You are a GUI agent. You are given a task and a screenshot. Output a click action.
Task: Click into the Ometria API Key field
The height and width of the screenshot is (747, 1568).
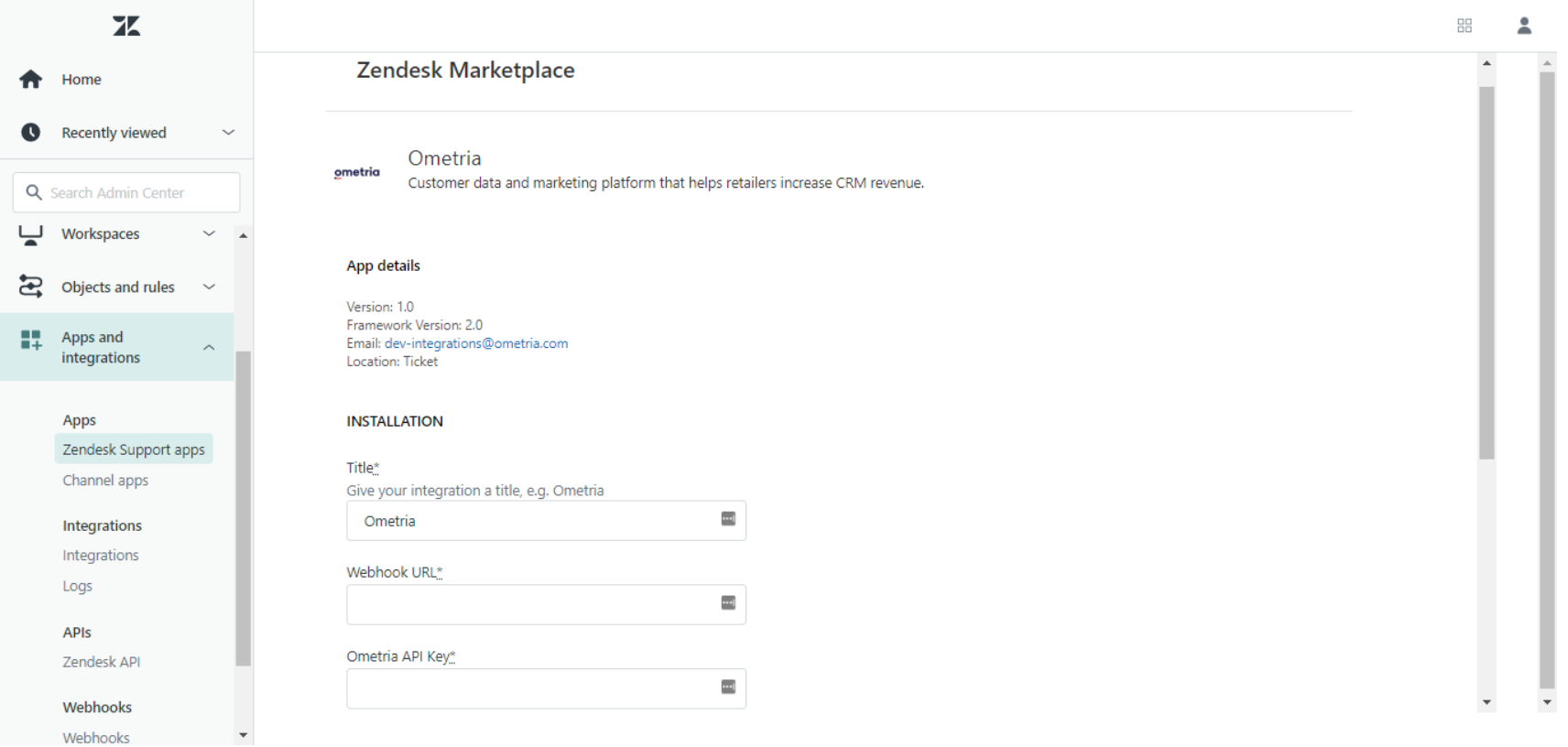click(546, 688)
